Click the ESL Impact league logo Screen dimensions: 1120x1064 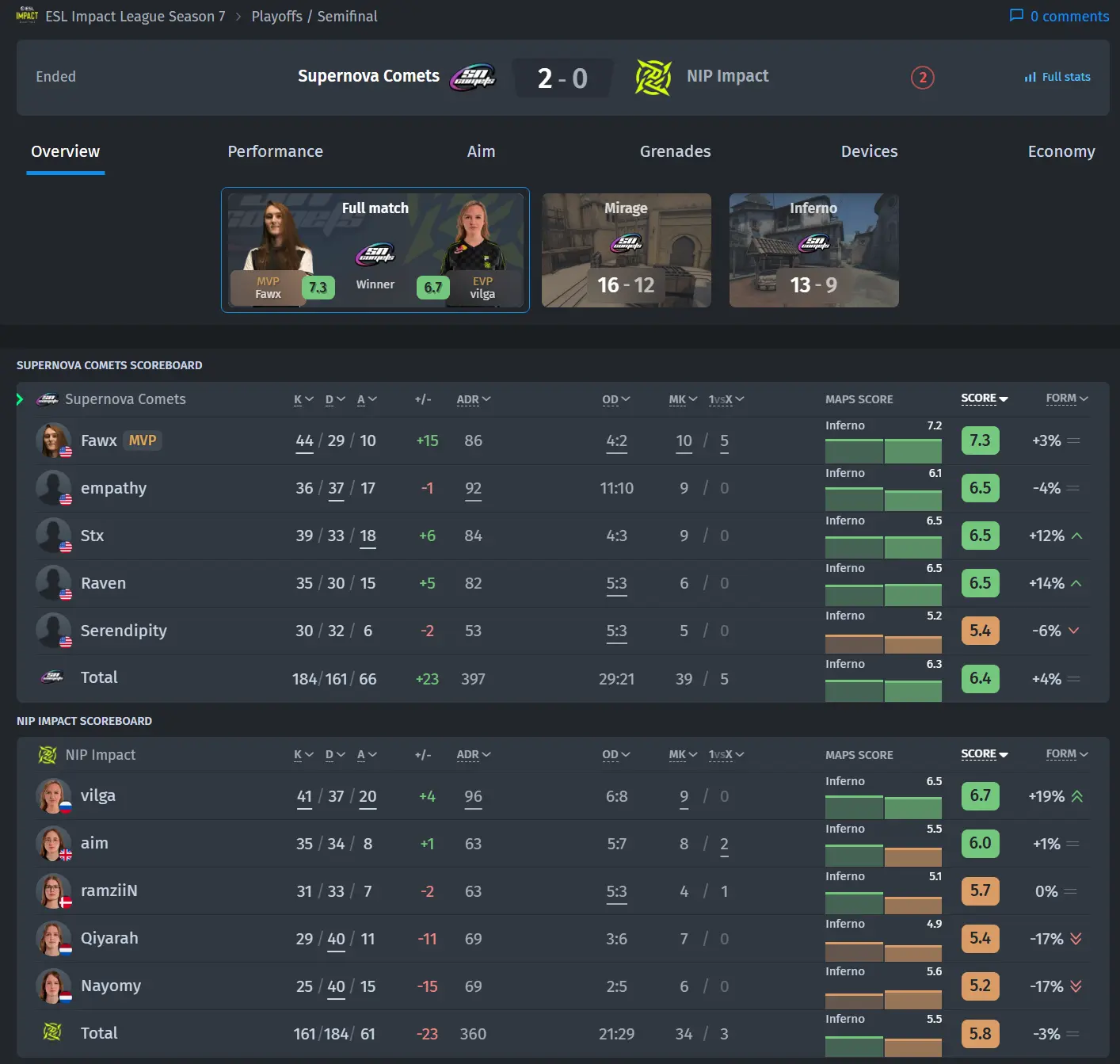click(27, 14)
